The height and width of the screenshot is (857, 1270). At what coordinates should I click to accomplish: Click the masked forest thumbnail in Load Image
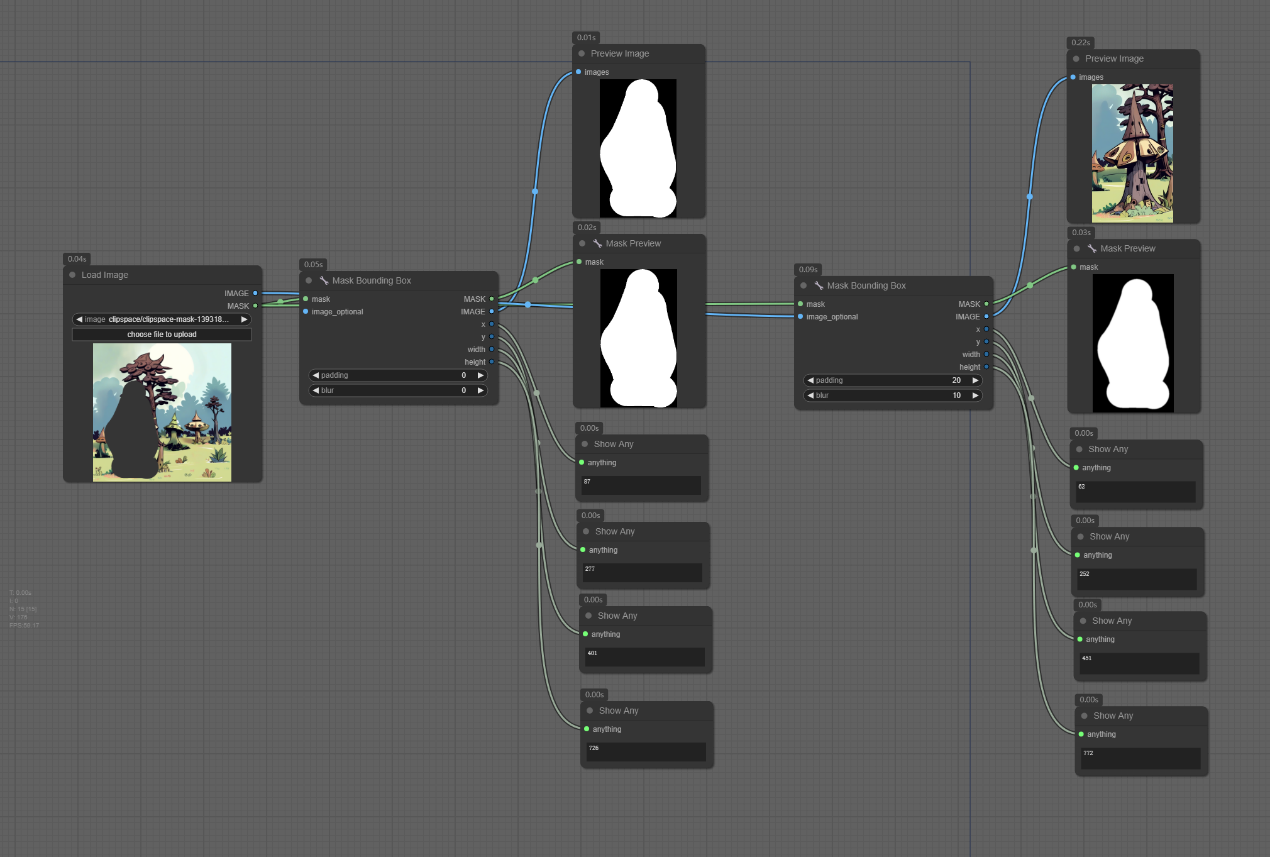coord(162,412)
